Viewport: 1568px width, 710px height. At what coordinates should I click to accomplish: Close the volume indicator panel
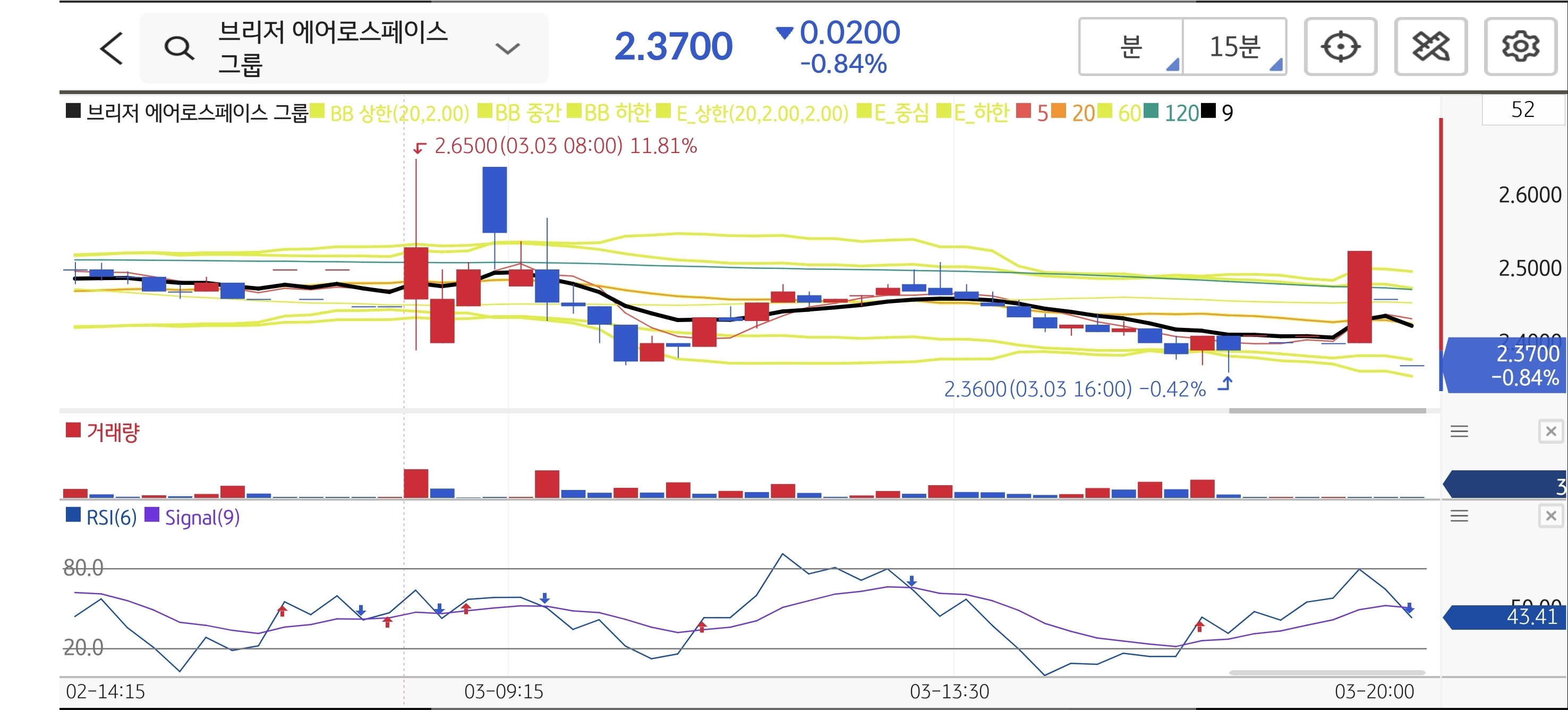[x=1550, y=432]
